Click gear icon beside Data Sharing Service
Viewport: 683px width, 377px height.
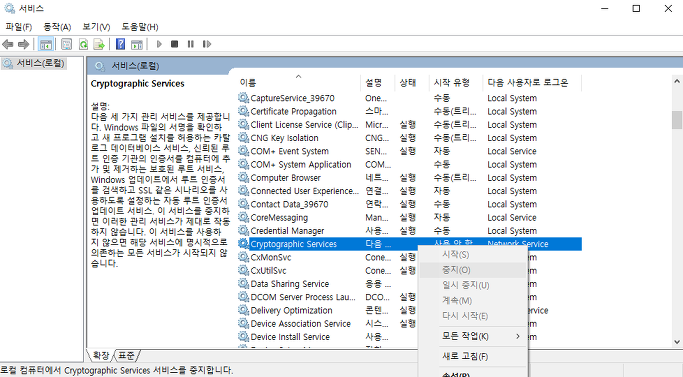point(243,284)
